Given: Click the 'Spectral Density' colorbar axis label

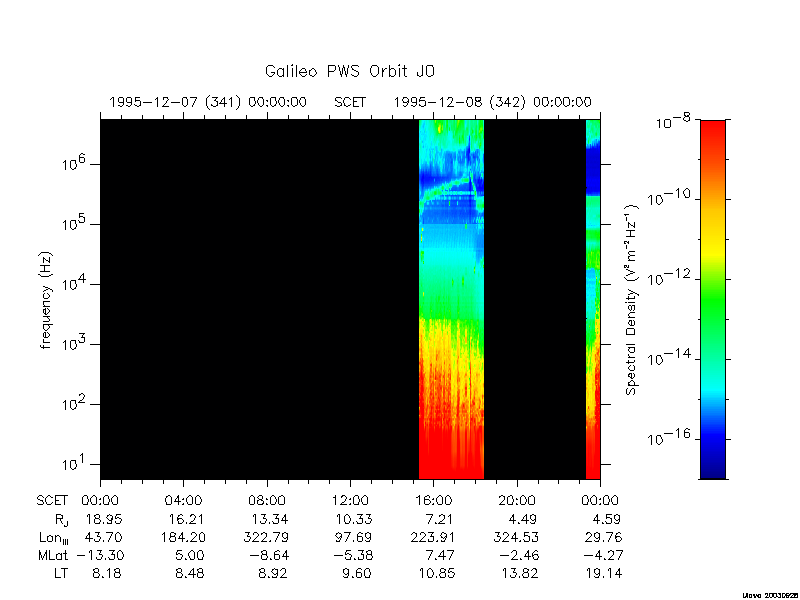Looking at the screenshot, I should (632, 300).
